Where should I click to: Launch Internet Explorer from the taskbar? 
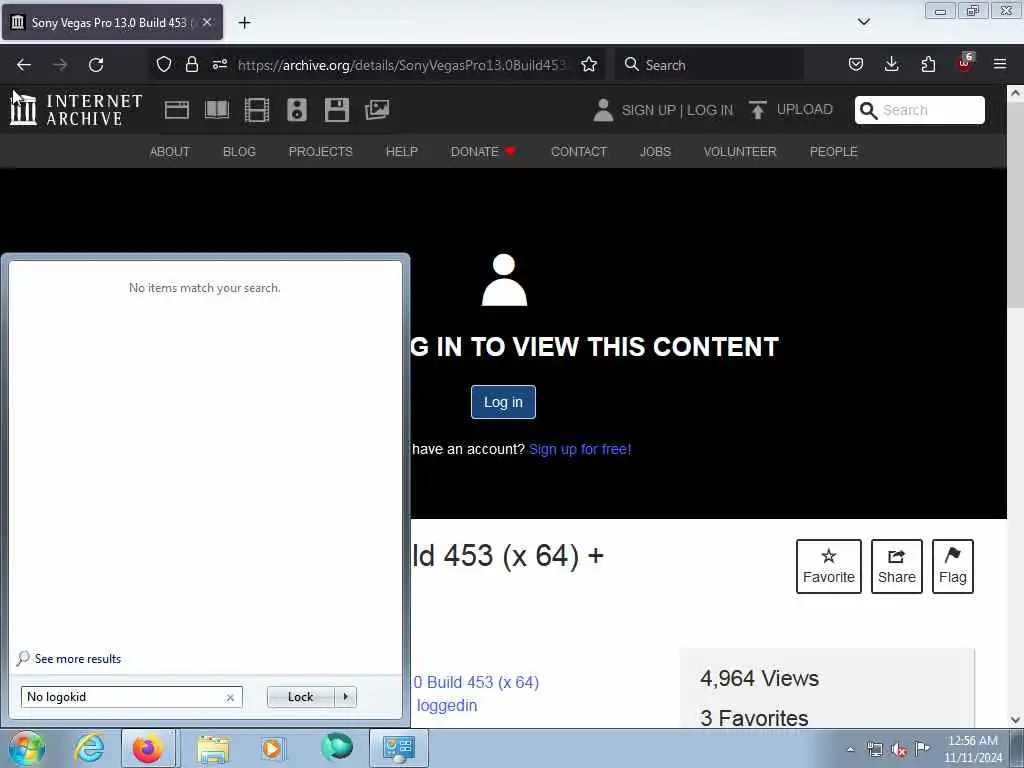[x=89, y=748]
